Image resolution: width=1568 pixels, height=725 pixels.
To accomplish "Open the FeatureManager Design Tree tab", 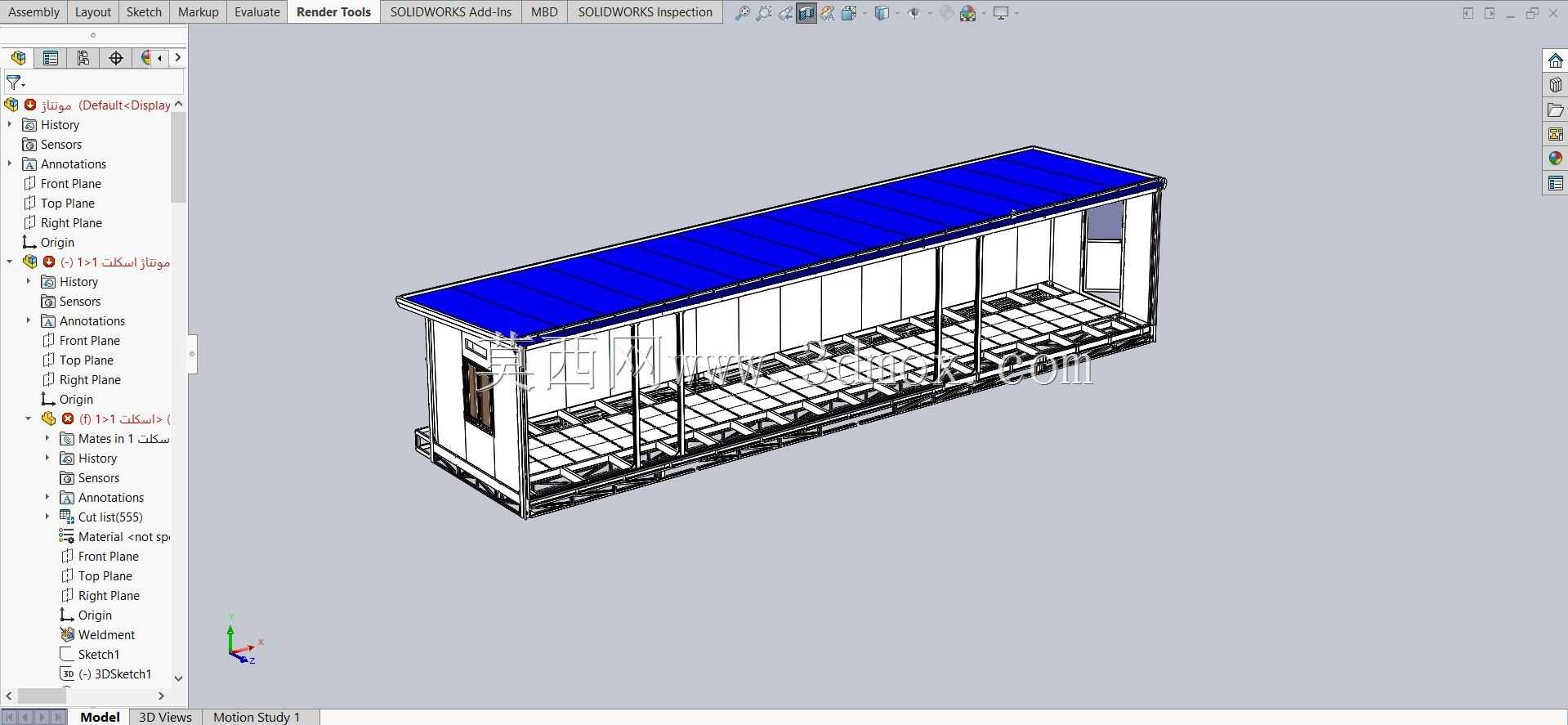I will point(18,58).
